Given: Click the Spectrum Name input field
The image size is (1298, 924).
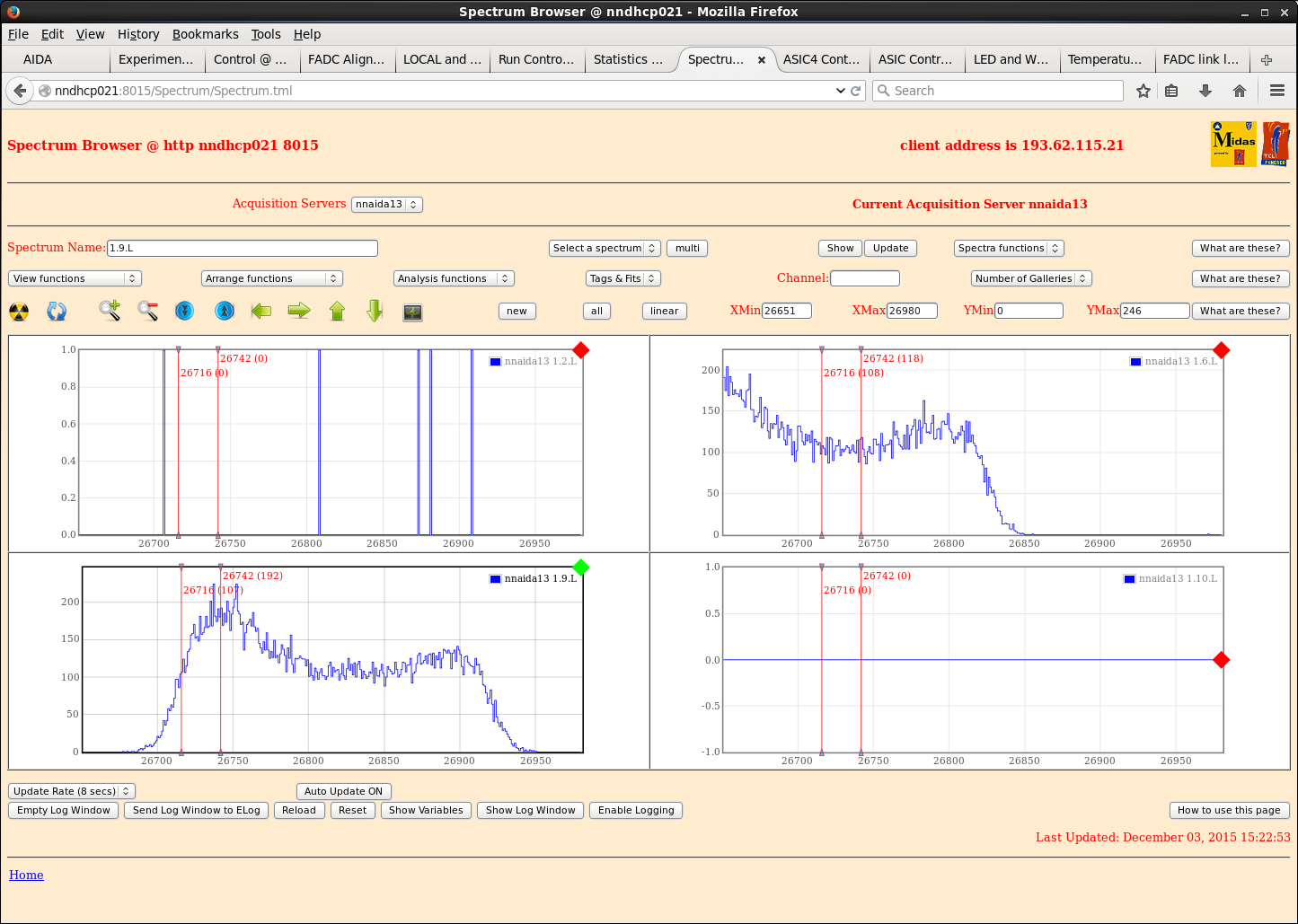Looking at the screenshot, I should 243,248.
